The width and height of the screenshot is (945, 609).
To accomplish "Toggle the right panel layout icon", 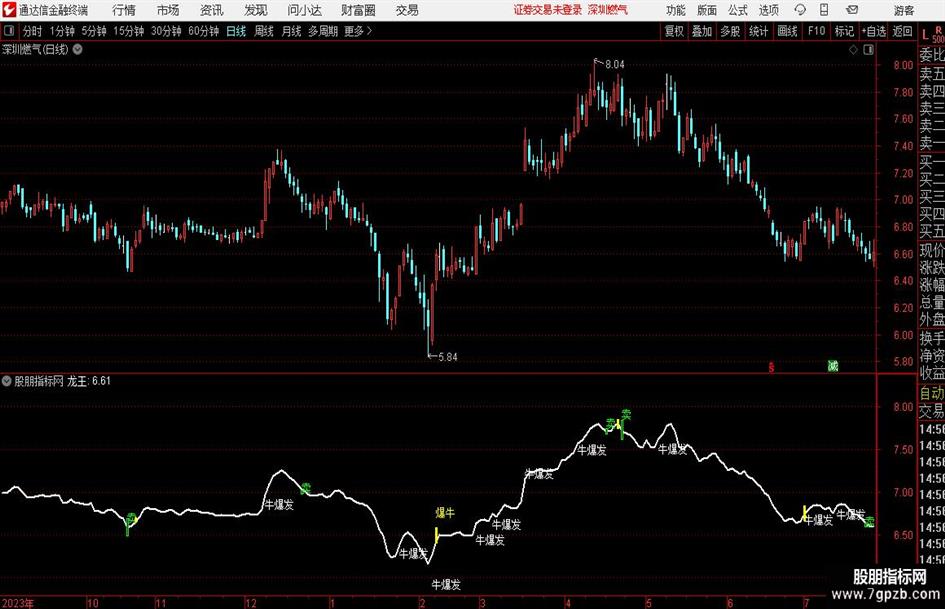I will [x=868, y=50].
